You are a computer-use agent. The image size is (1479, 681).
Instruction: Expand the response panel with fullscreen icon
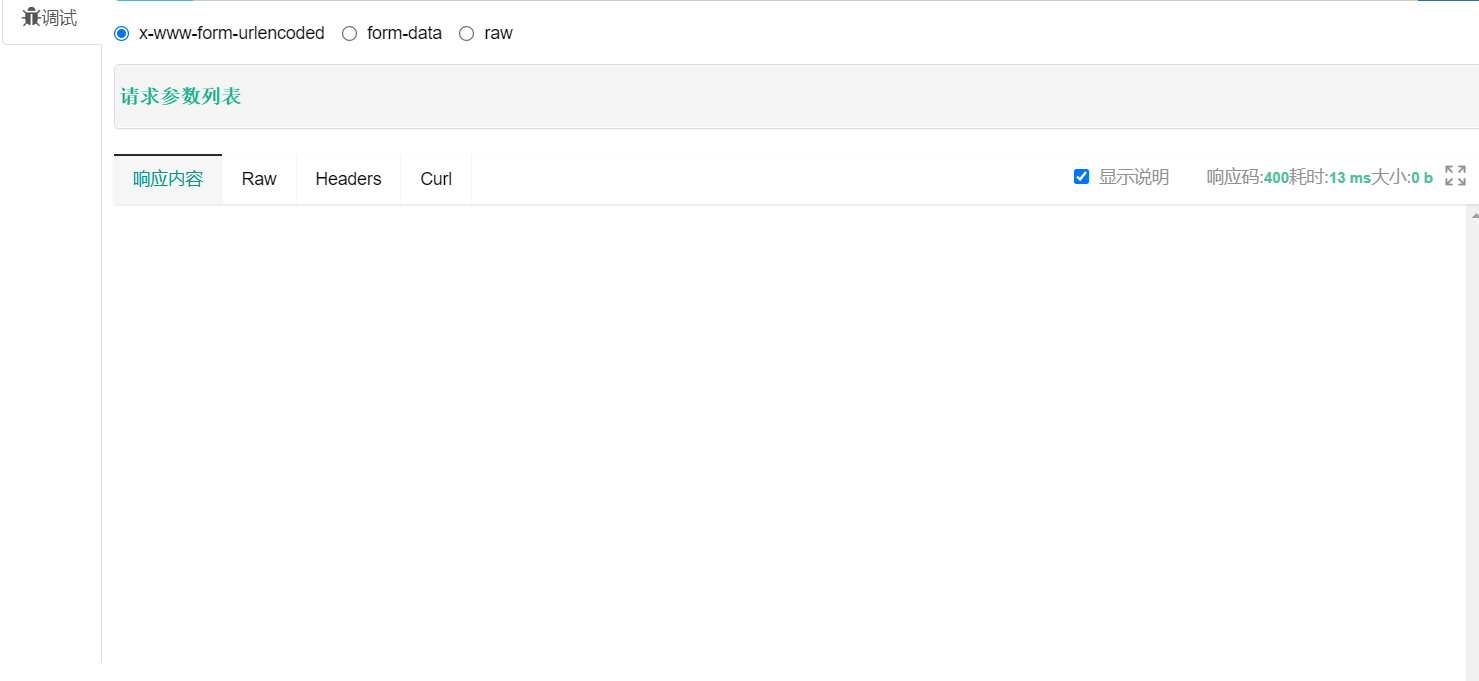(1456, 176)
